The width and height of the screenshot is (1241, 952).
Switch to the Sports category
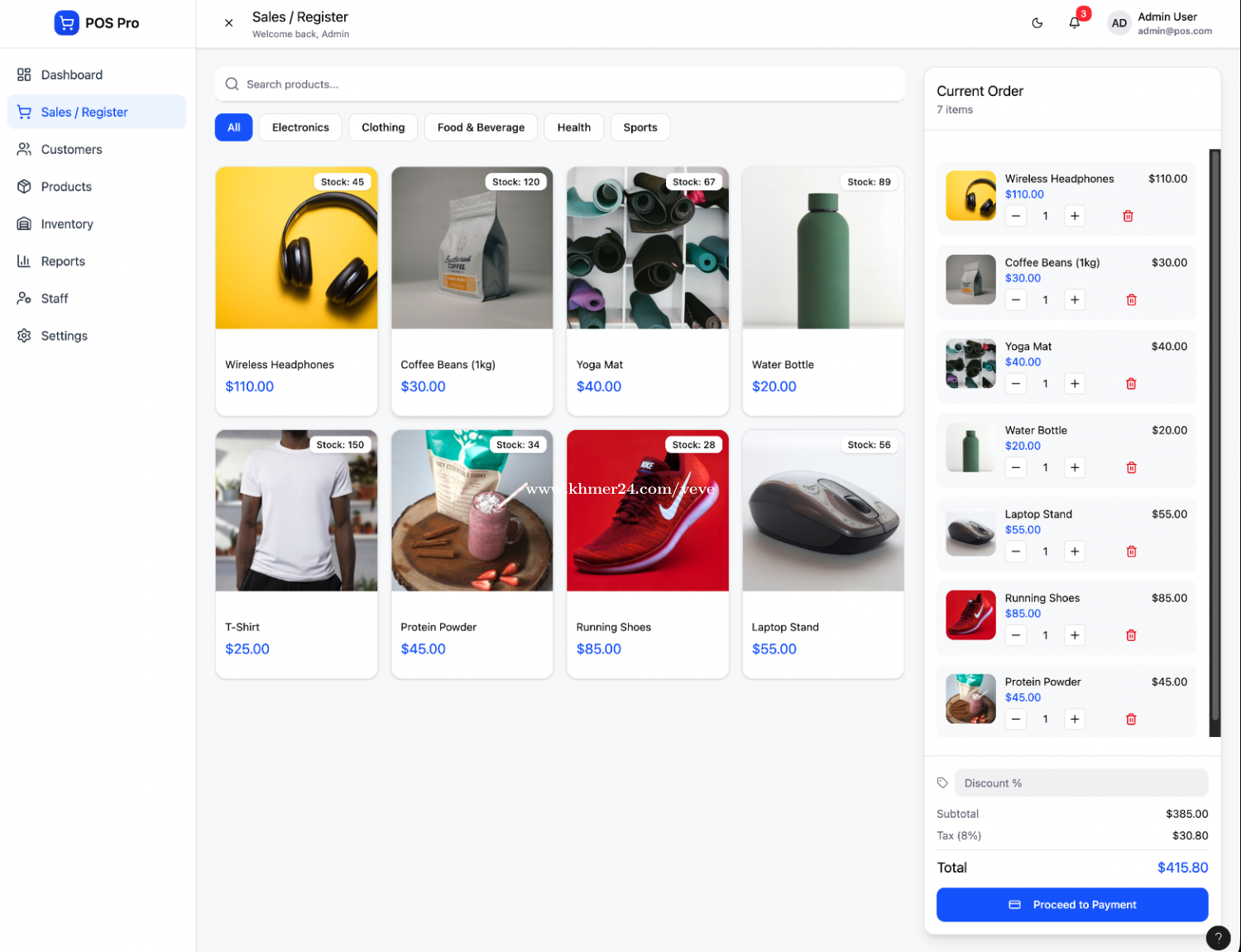[640, 127]
